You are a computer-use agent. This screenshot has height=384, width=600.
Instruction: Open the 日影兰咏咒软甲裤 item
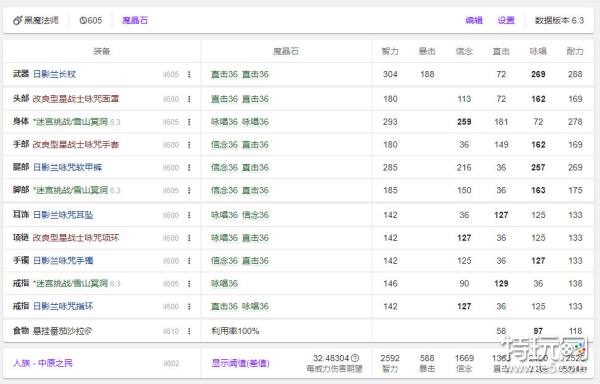pos(67,168)
